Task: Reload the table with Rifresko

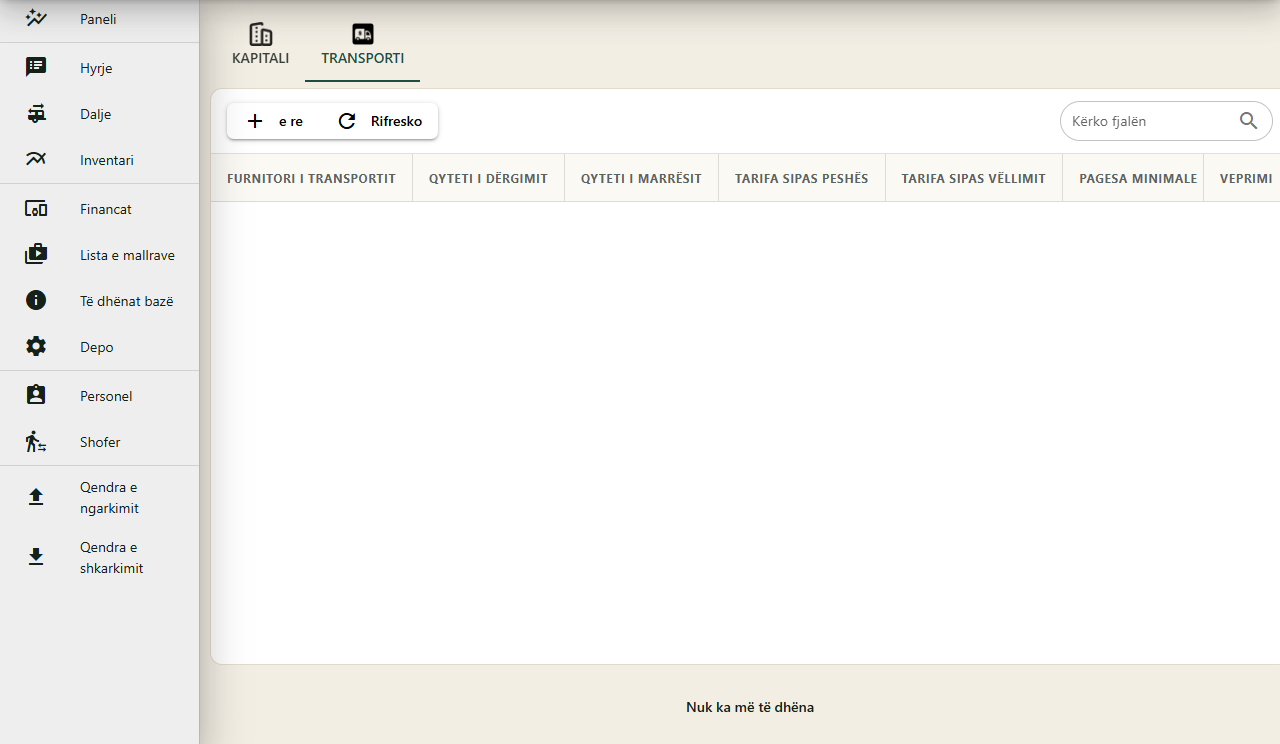Action: coord(380,121)
